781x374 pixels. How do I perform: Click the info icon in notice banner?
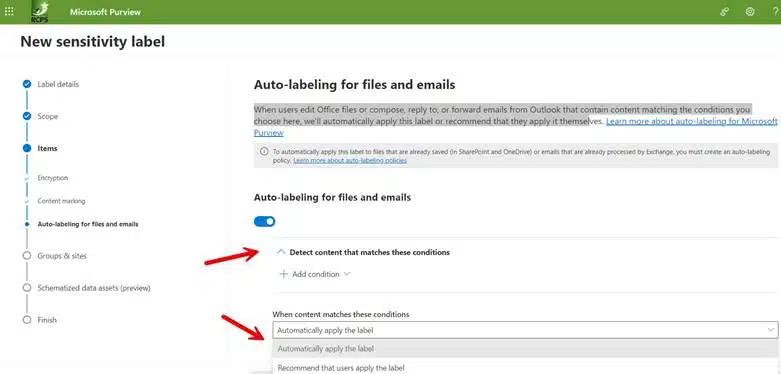click(x=264, y=151)
